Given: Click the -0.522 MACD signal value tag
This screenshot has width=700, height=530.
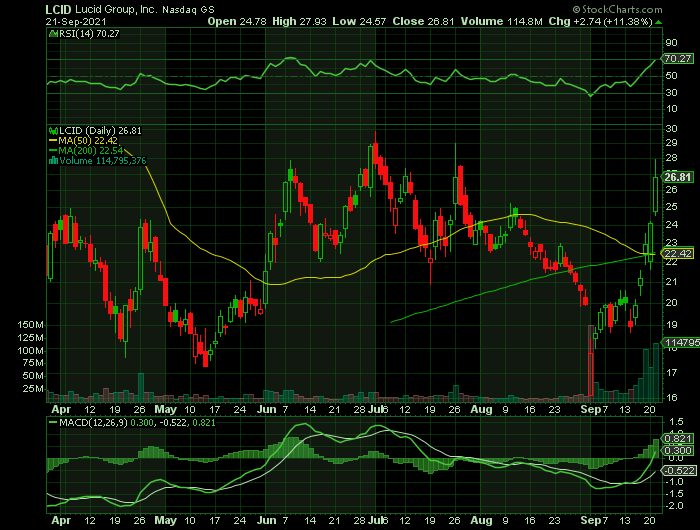Looking at the screenshot, I should (678, 470).
